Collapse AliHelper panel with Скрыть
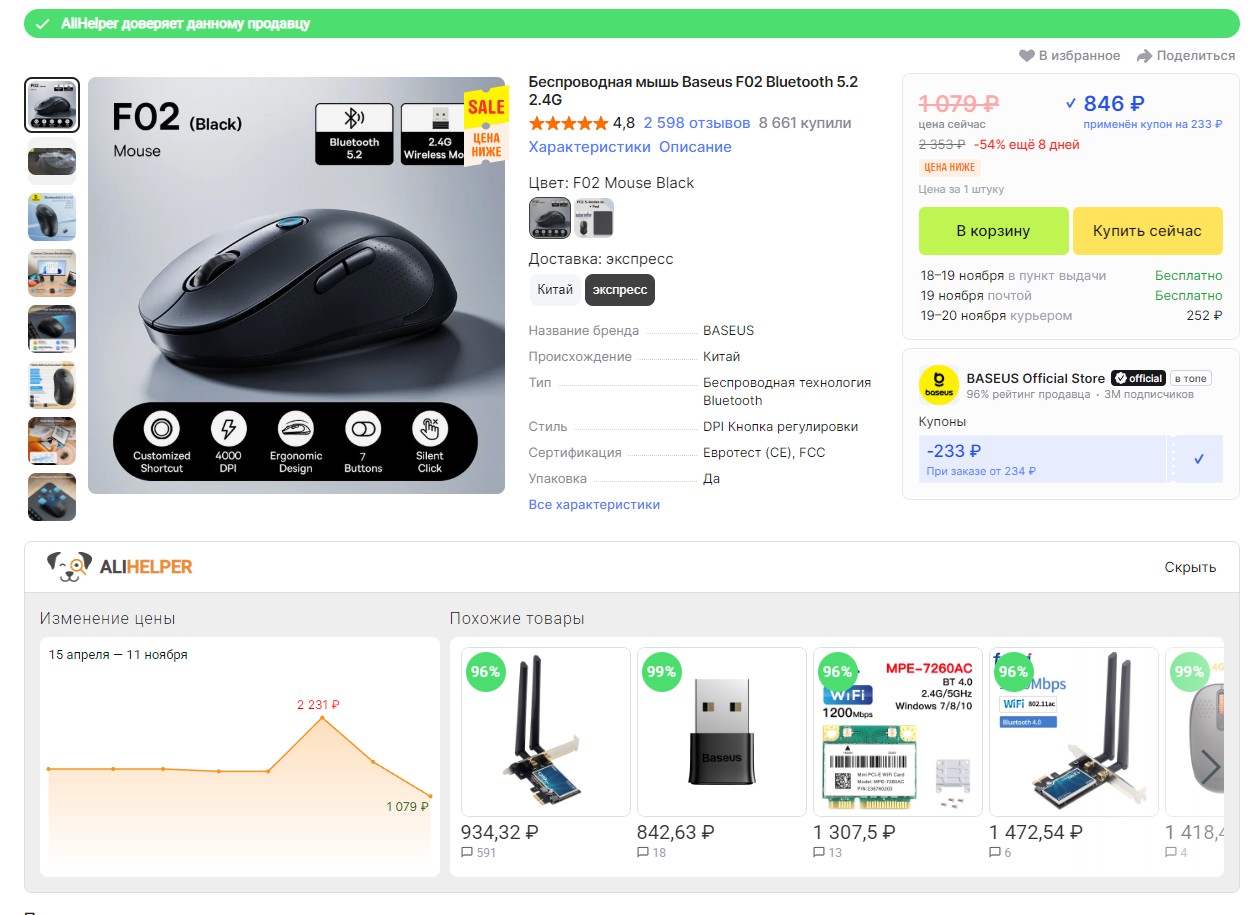This screenshot has width=1257, height=915. (x=1190, y=567)
